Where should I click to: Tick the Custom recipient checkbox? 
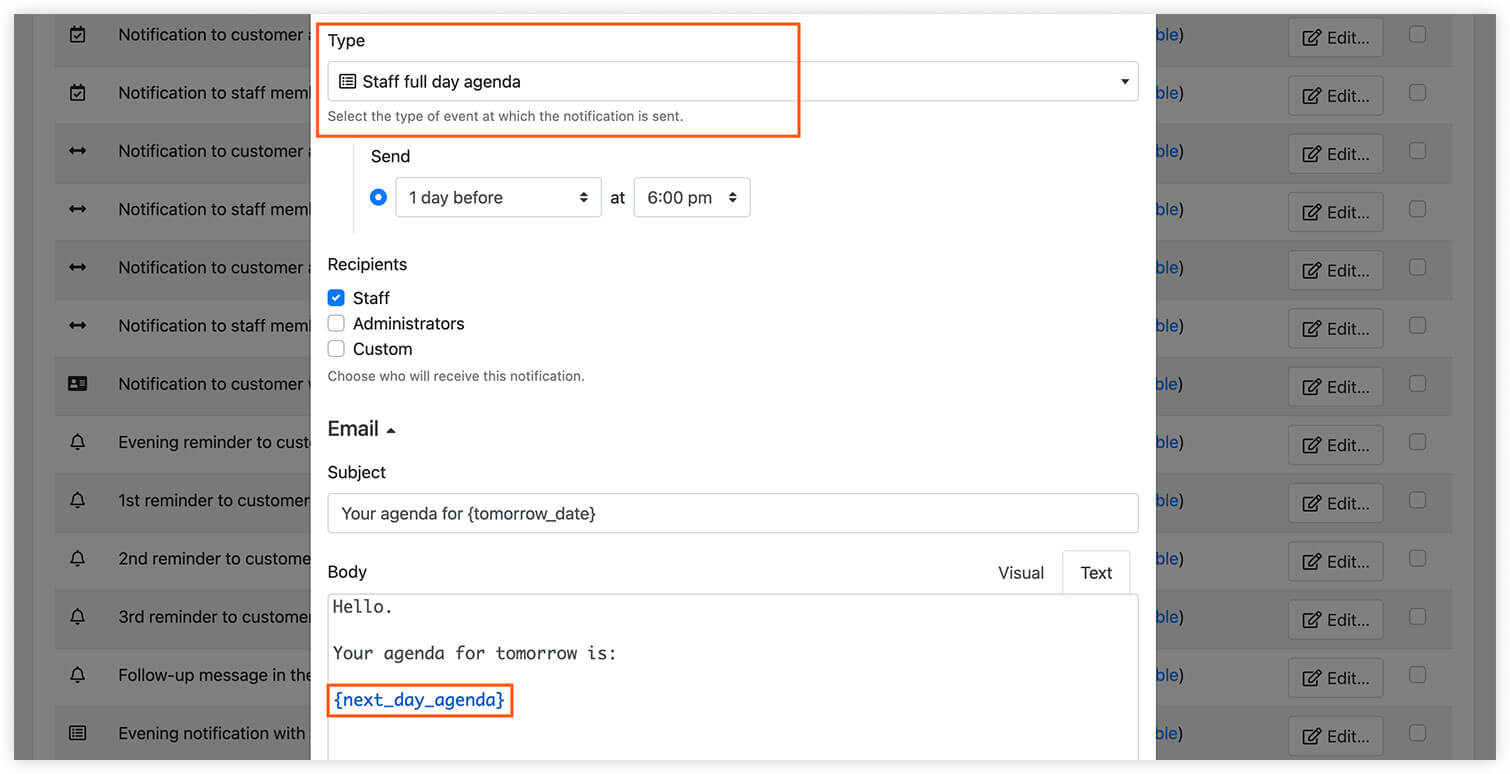pos(336,349)
